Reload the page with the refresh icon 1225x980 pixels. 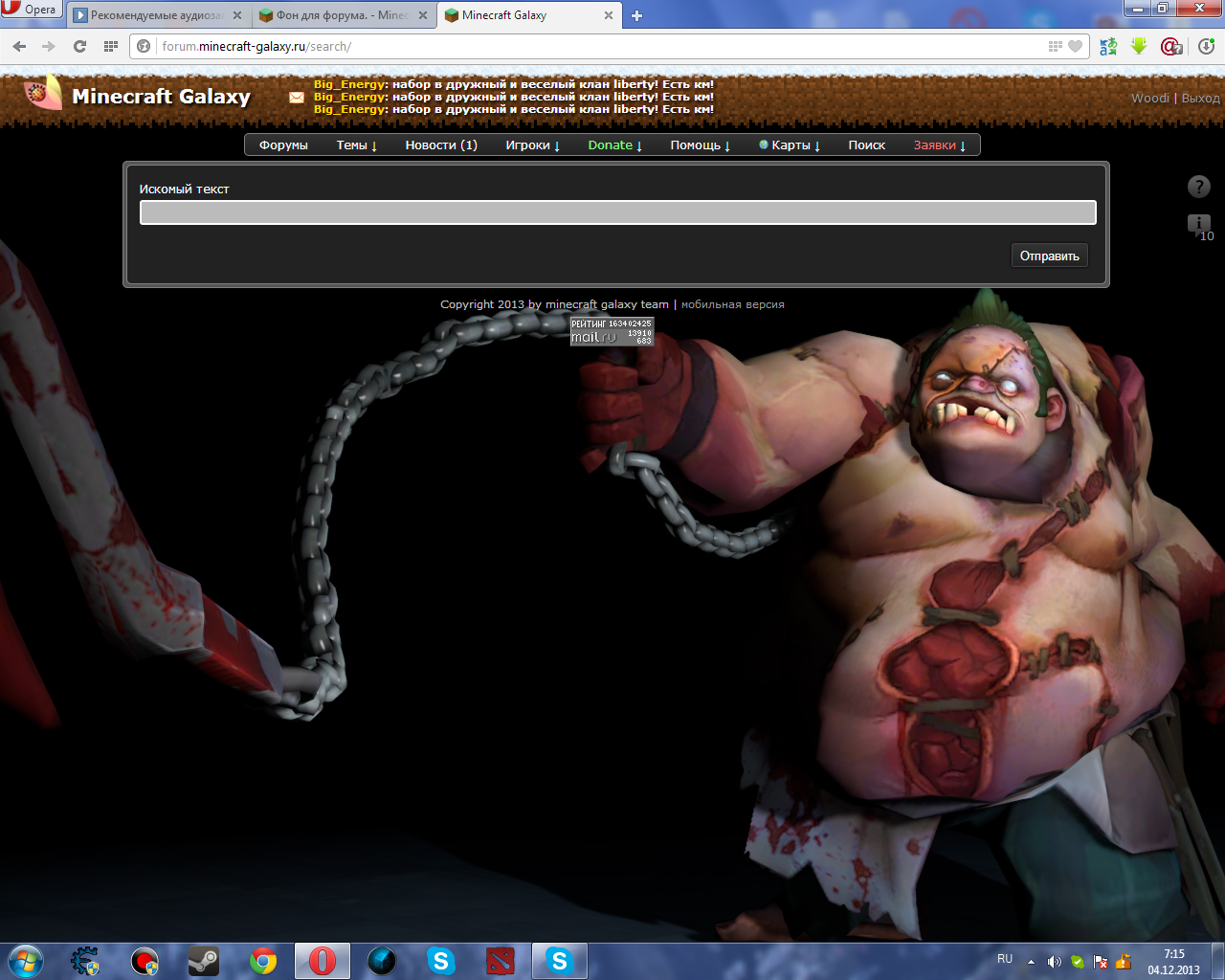click(79, 46)
